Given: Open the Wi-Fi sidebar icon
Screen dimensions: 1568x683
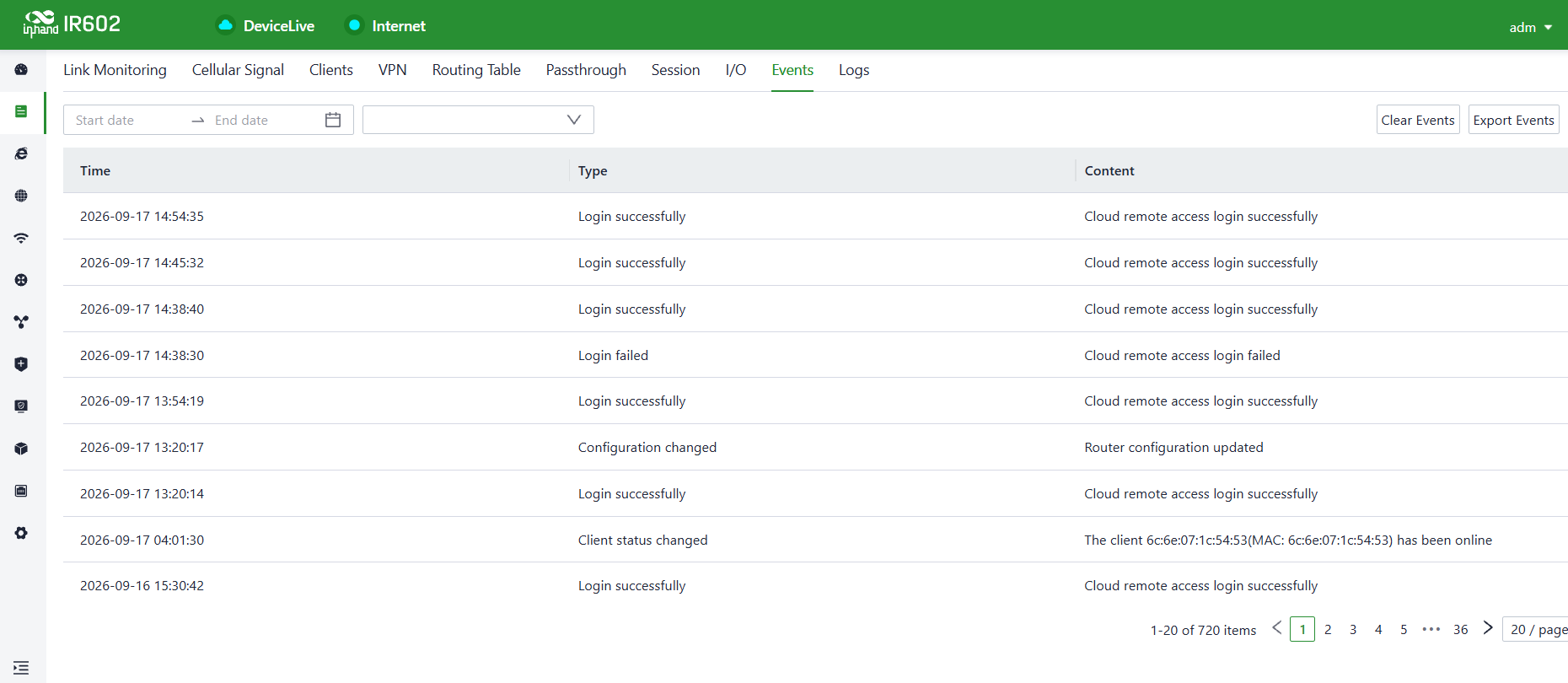Looking at the screenshot, I should [21, 238].
